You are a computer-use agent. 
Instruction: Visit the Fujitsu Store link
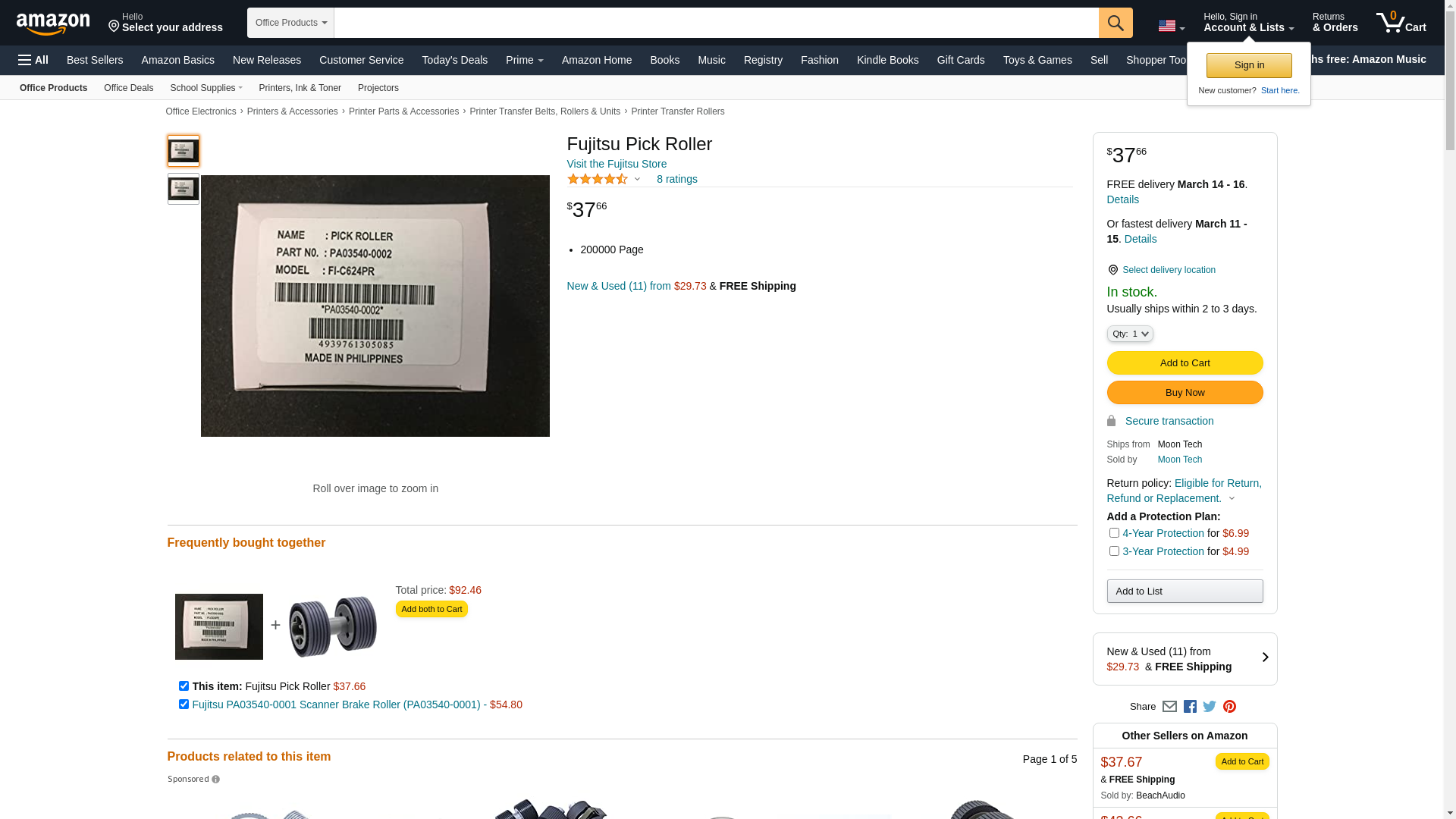[617, 164]
